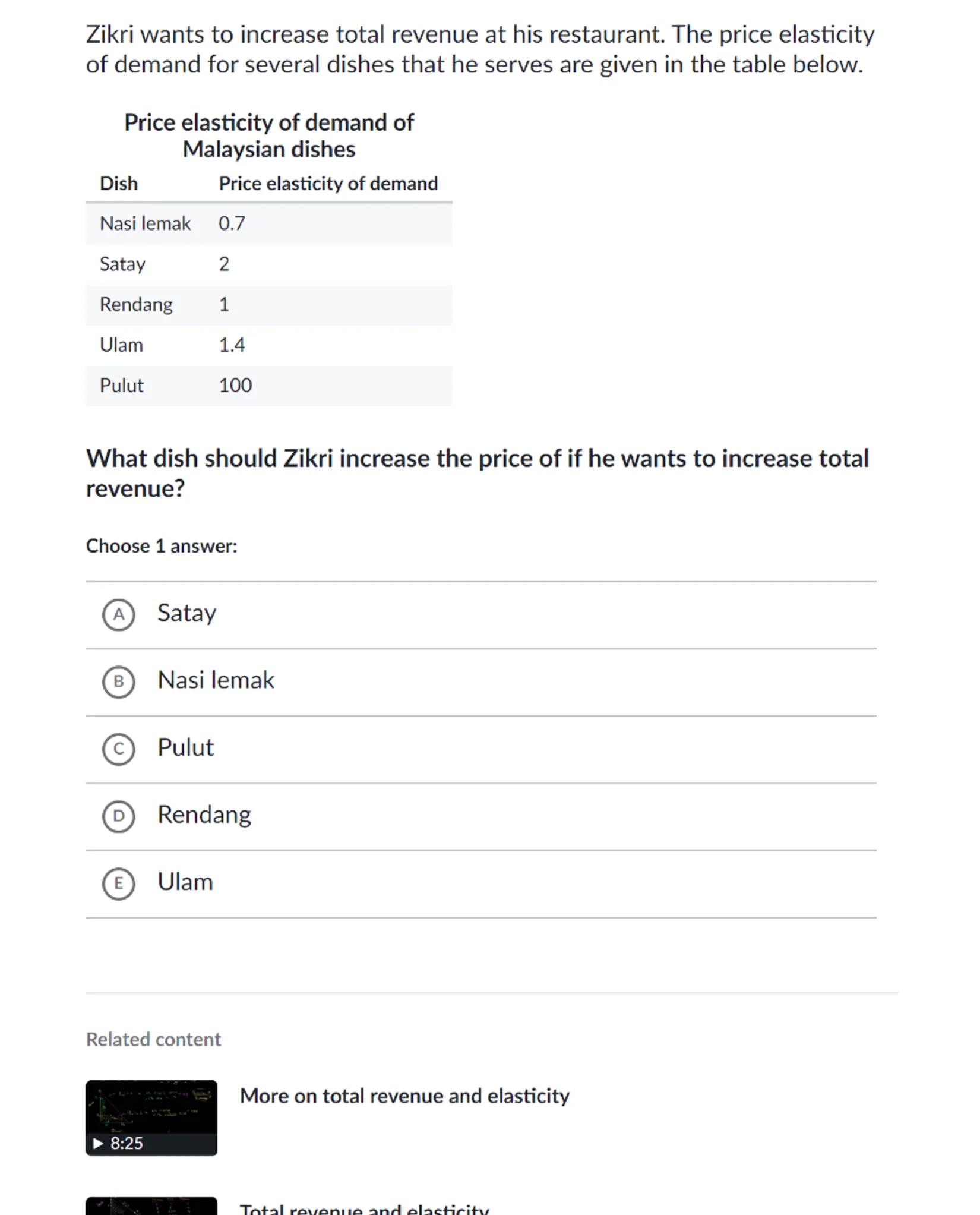Click the "Related content" heading
This screenshot has height=1215, width=980.
pos(153,1039)
